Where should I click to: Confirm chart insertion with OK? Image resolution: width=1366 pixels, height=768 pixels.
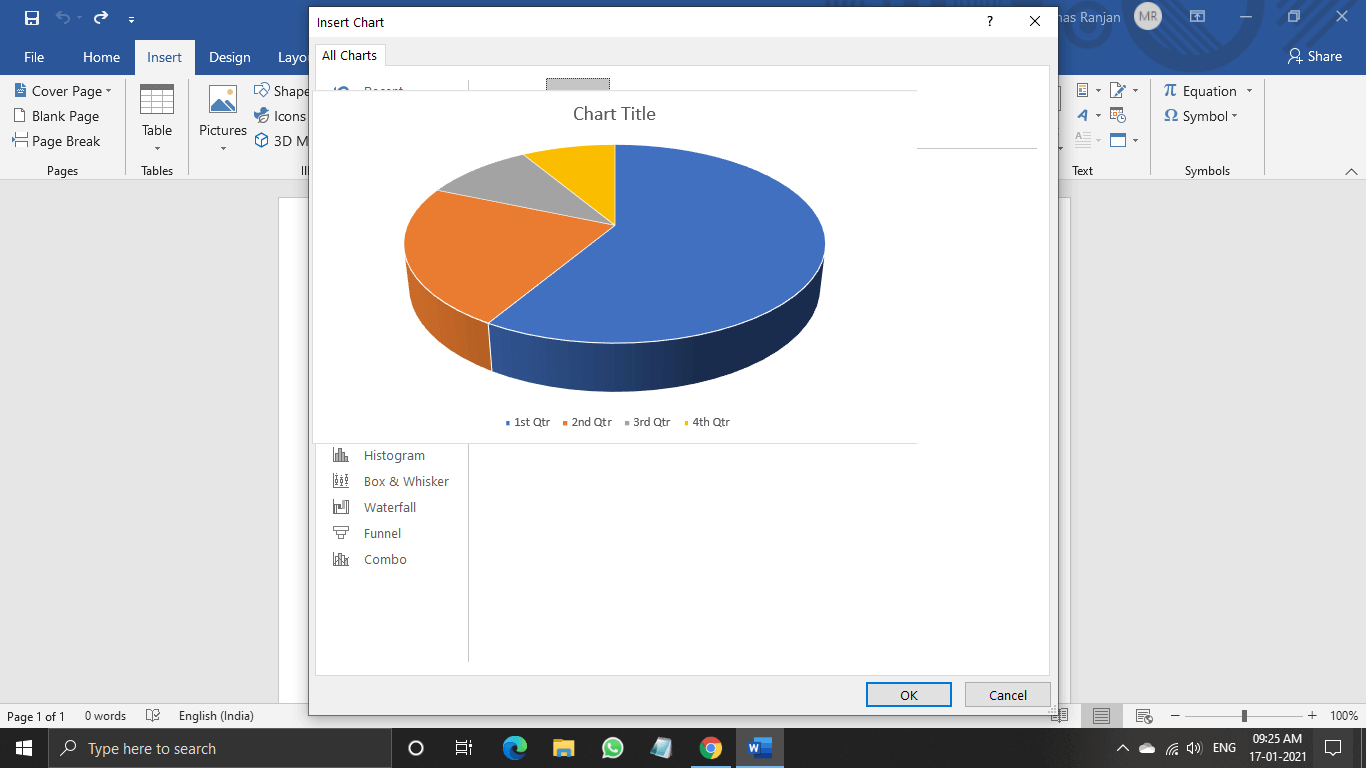[907, 694]
